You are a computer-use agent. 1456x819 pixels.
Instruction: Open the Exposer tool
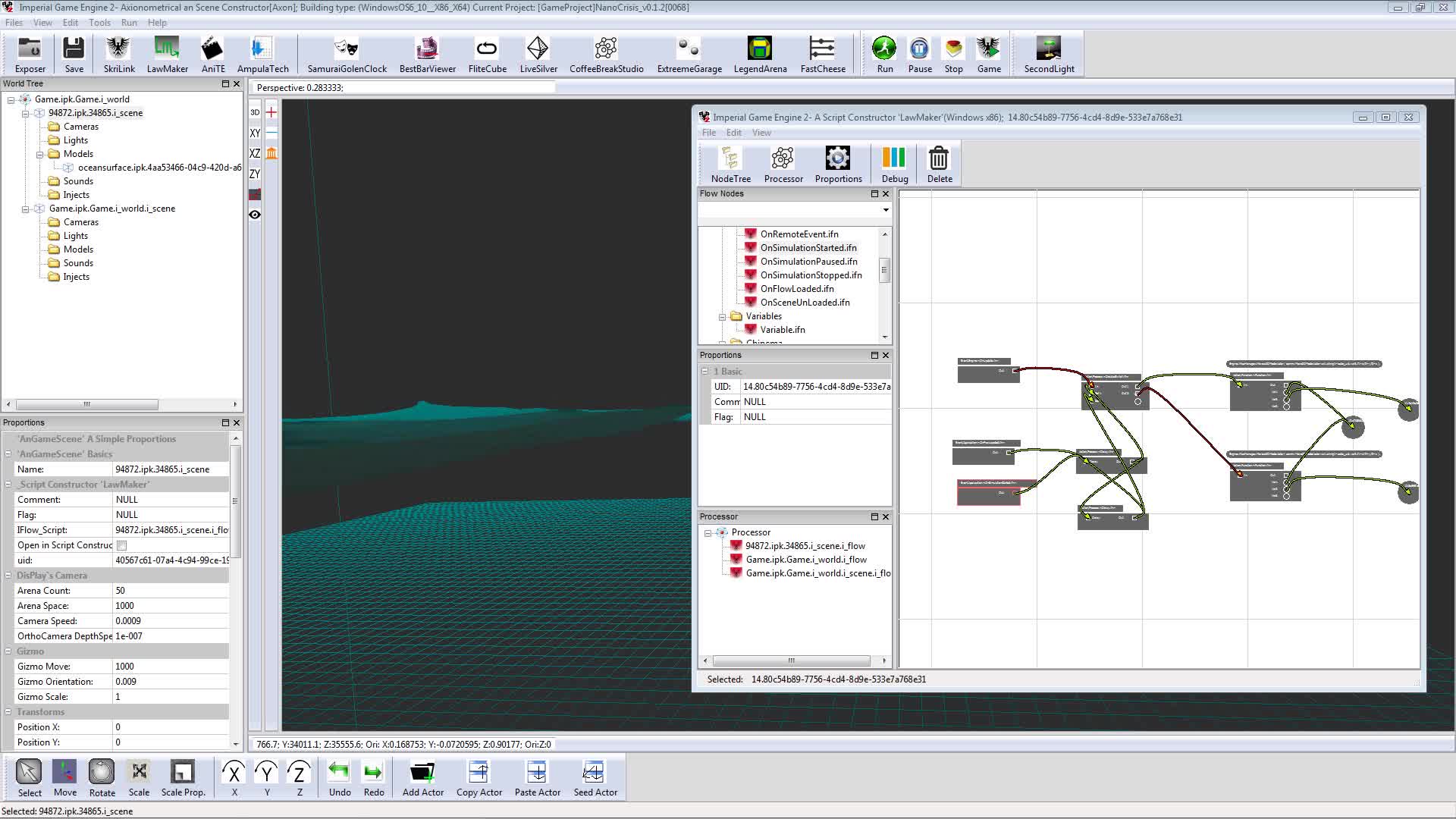(x=30, y=55)
